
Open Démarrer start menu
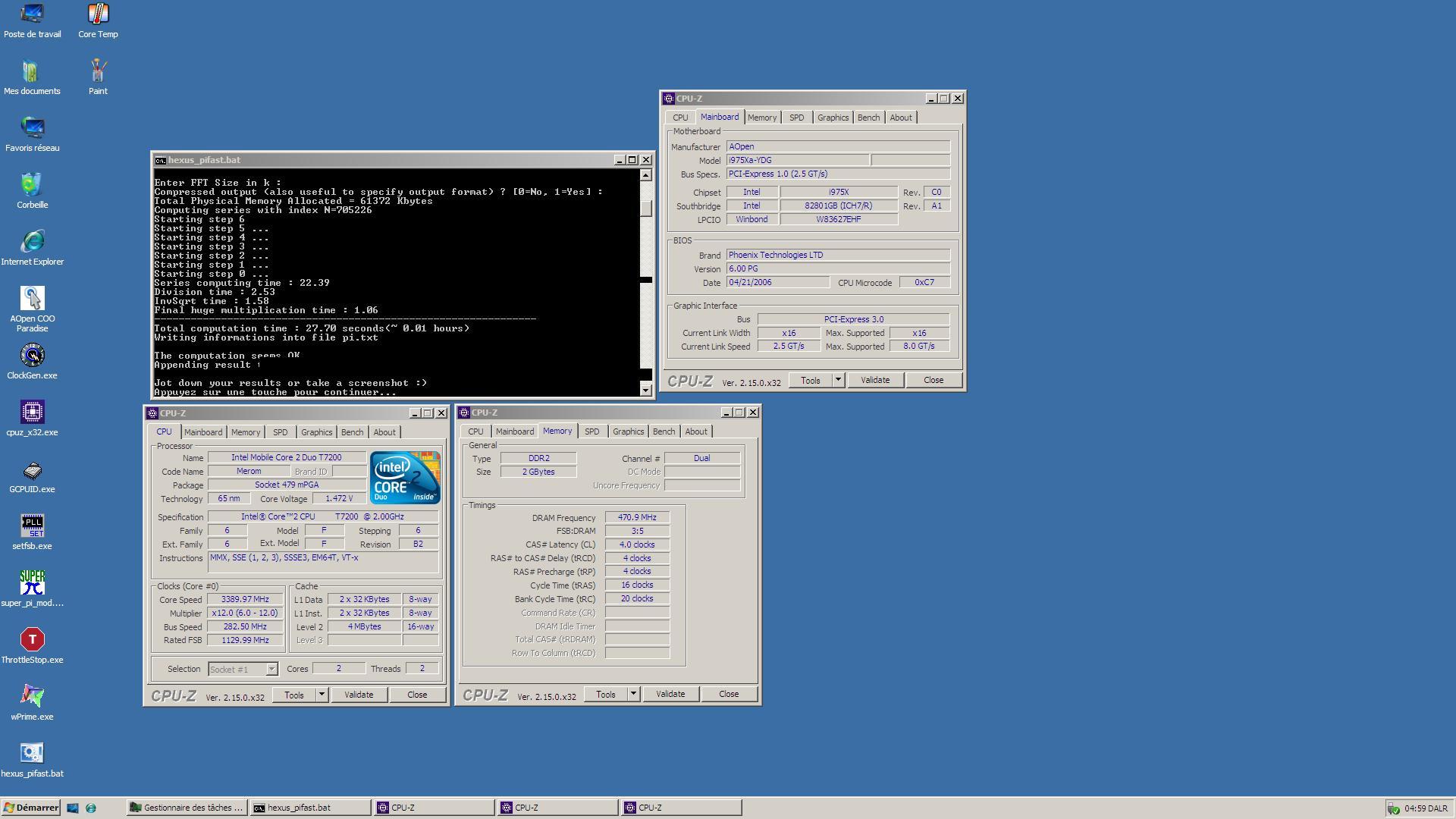pos(31,808)
